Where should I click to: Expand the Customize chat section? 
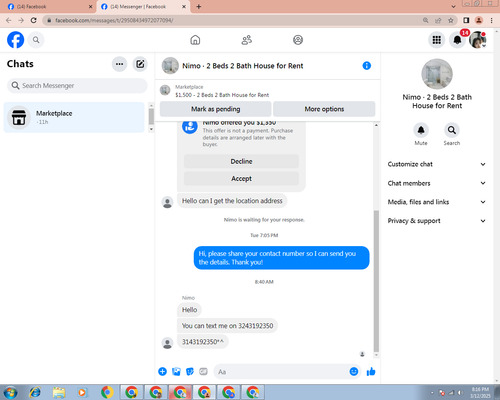(x=437, y=164)
